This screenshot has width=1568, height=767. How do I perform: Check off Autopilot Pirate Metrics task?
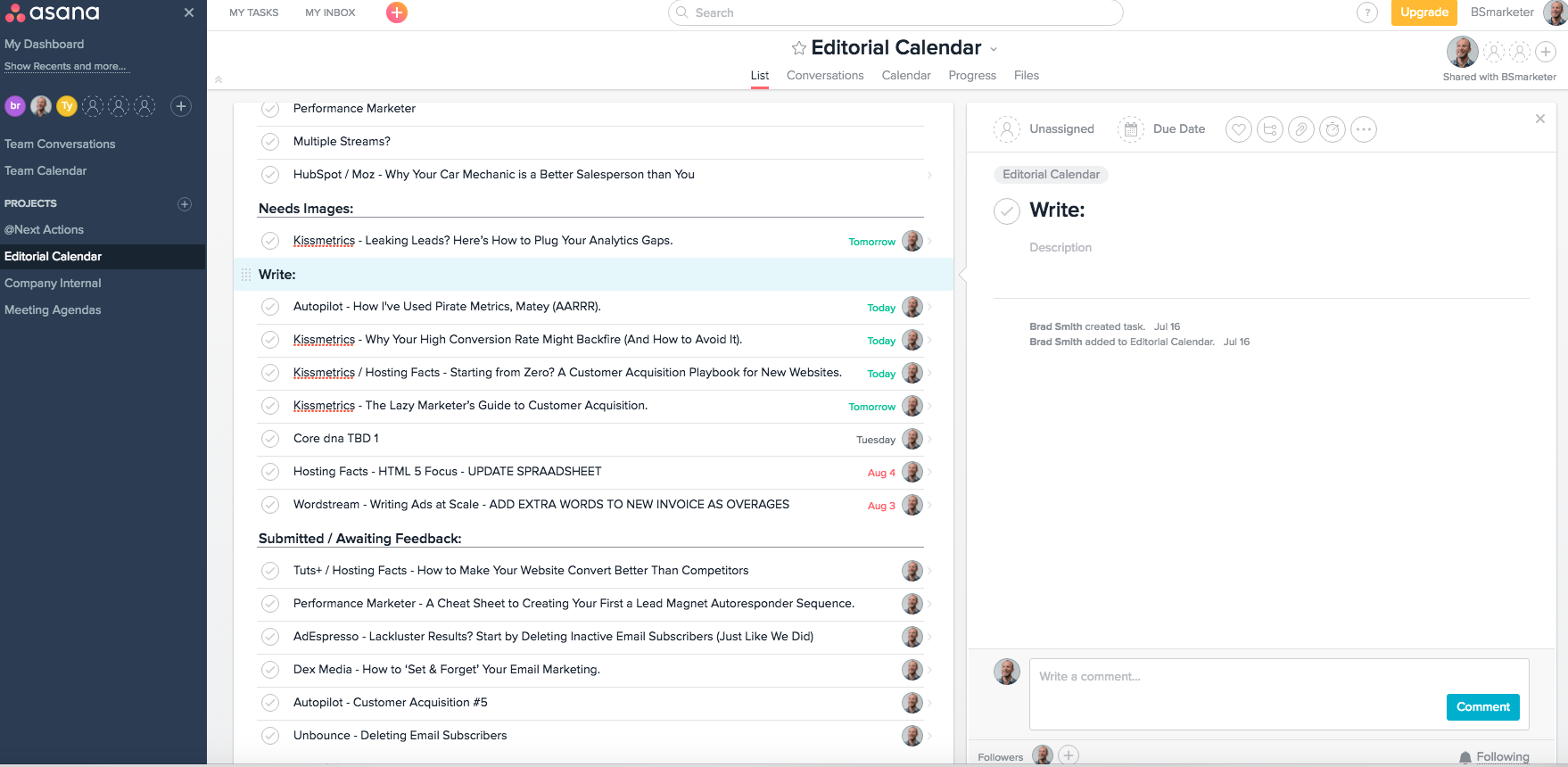270,307
